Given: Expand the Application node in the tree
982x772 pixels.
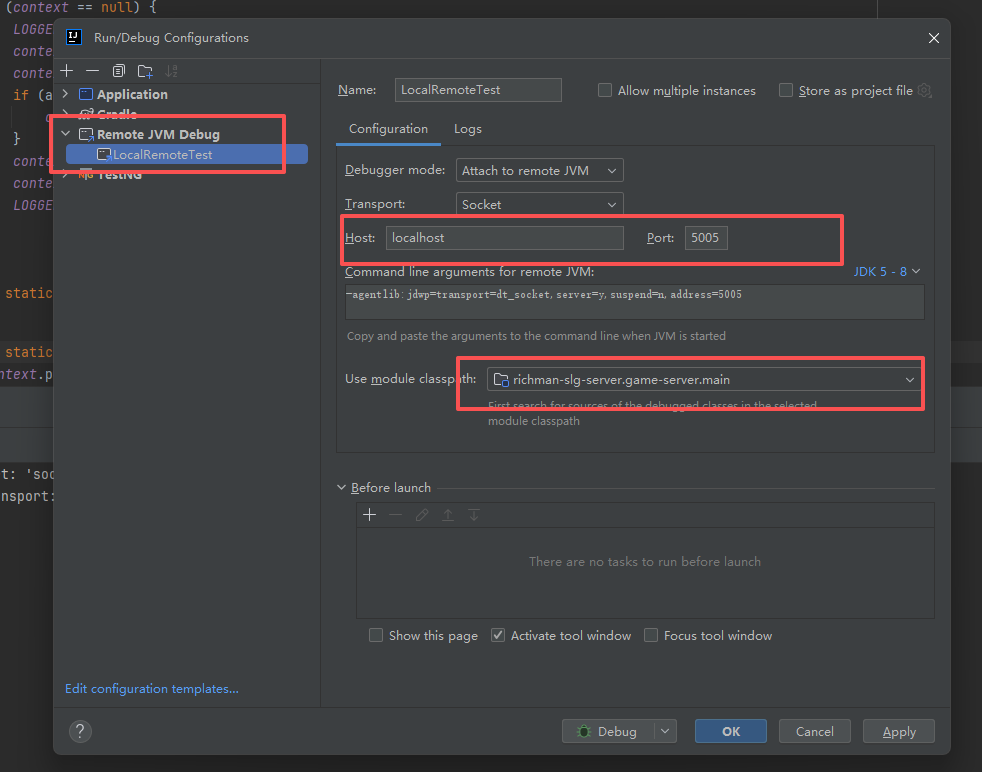Looking at the screenshot, I should coord(65,94).
